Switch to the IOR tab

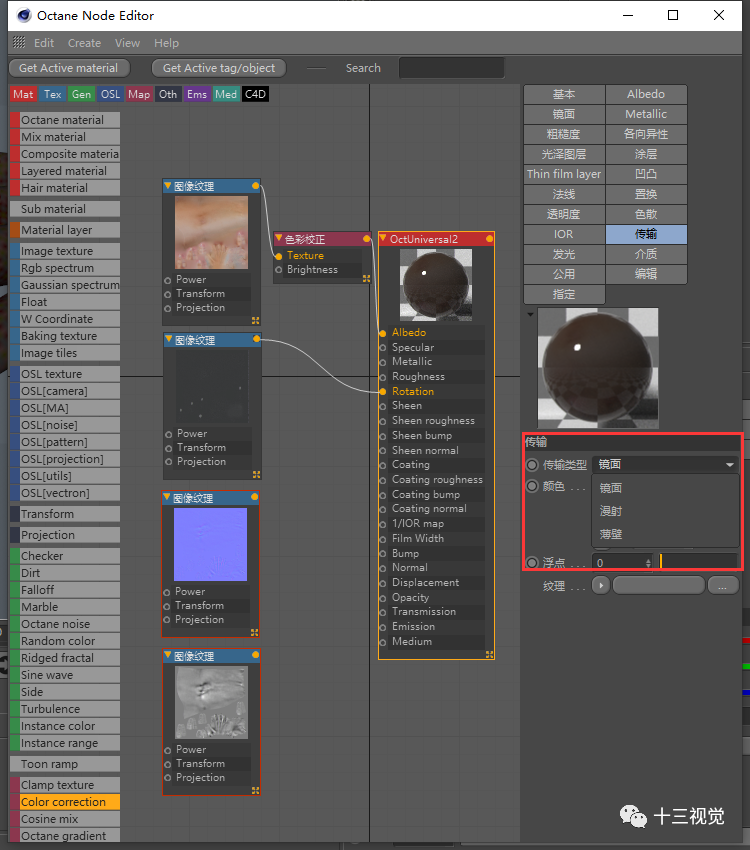point(564,234)
